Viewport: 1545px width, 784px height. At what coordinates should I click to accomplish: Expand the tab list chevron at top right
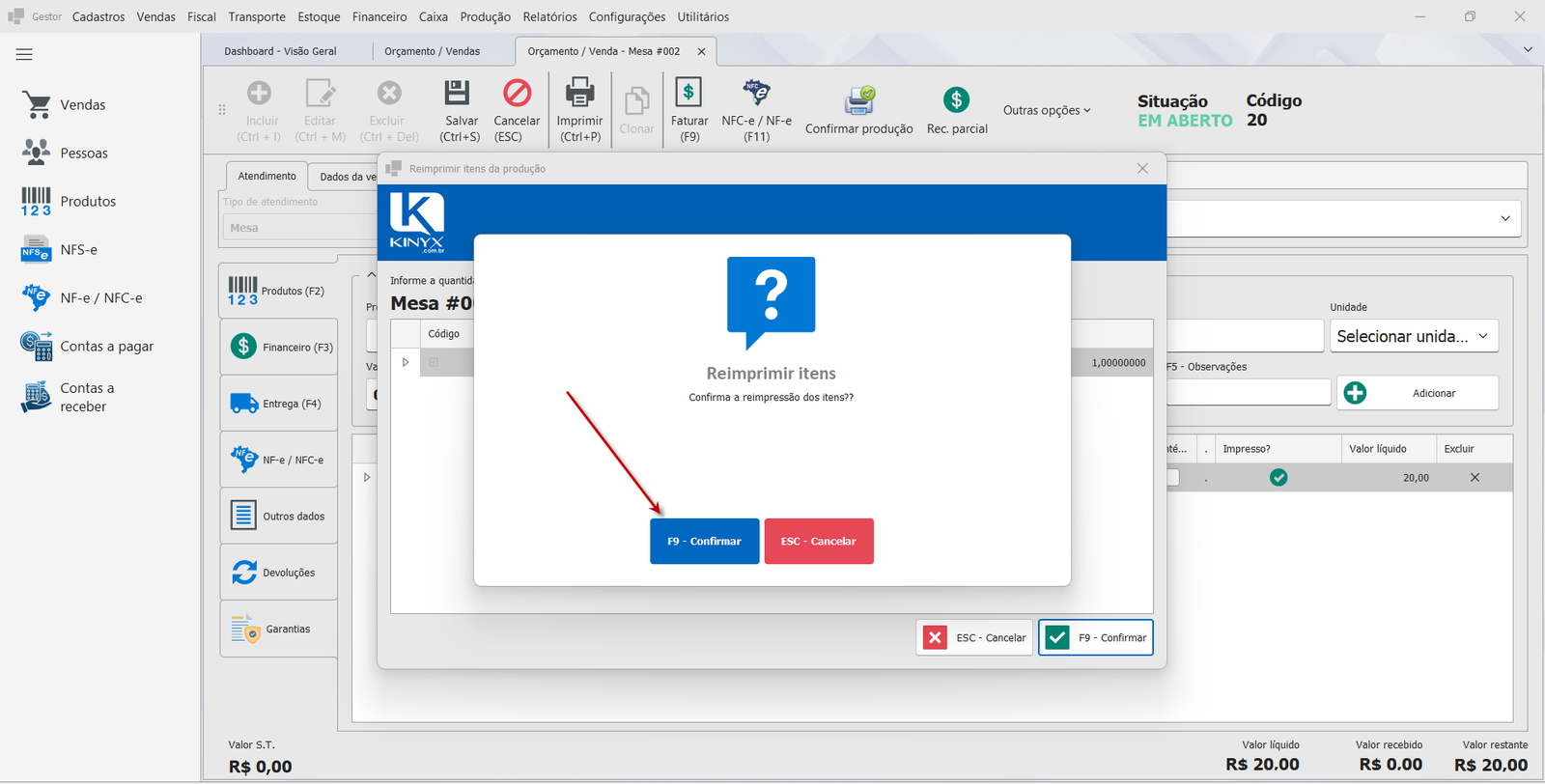pyautogui.click(x=1528, y=49)
